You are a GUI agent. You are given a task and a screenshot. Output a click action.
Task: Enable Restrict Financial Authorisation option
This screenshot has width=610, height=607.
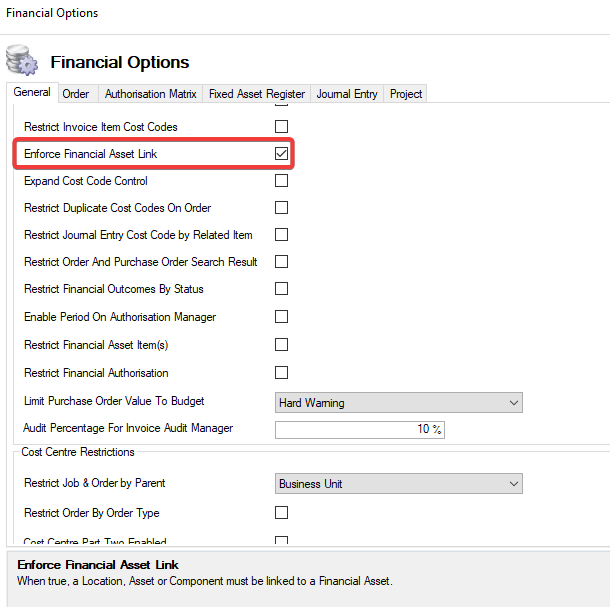pyautogui.click(x=281, y=373)
